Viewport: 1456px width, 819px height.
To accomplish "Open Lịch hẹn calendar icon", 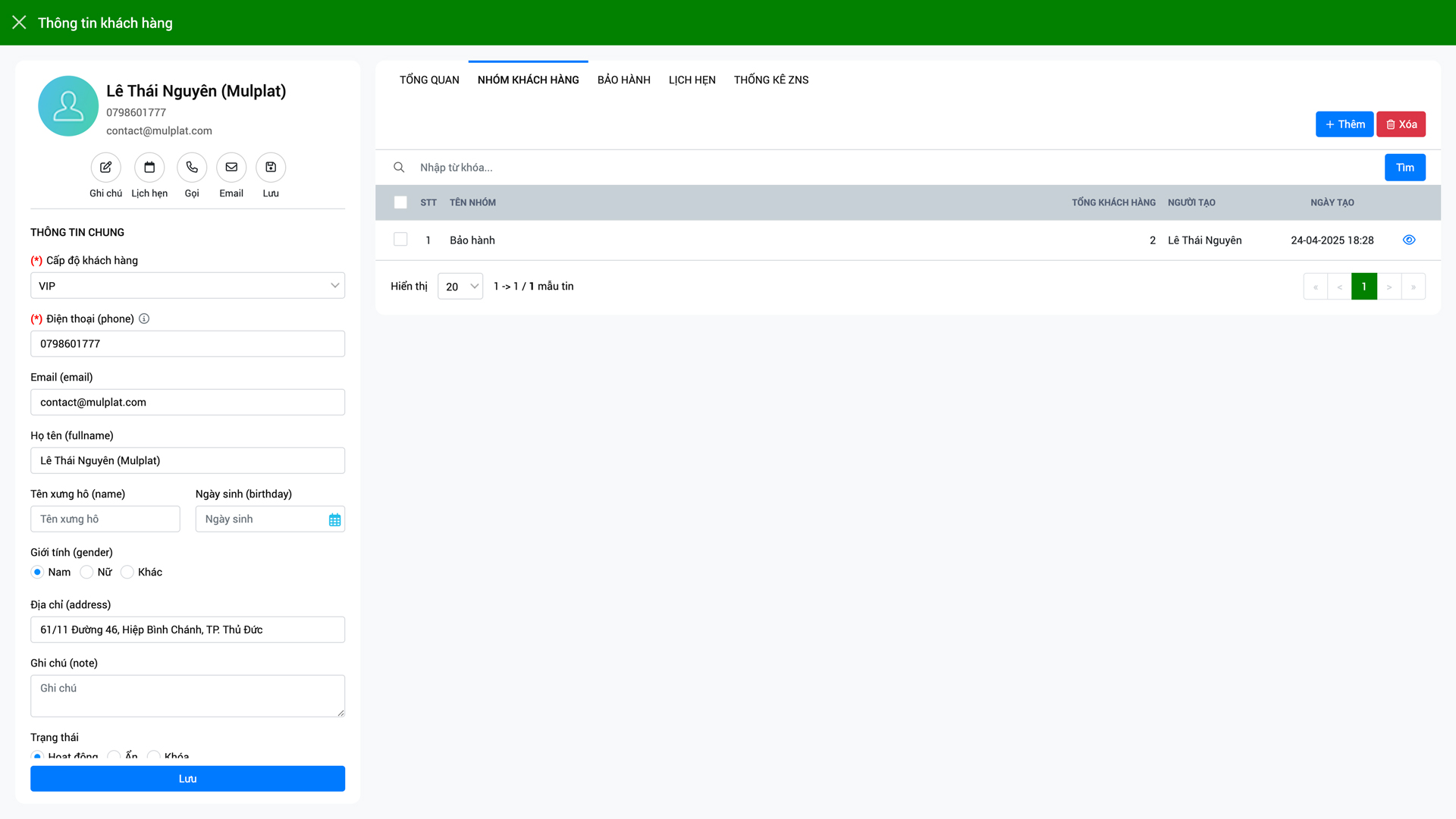I will (x=149, y=168).
